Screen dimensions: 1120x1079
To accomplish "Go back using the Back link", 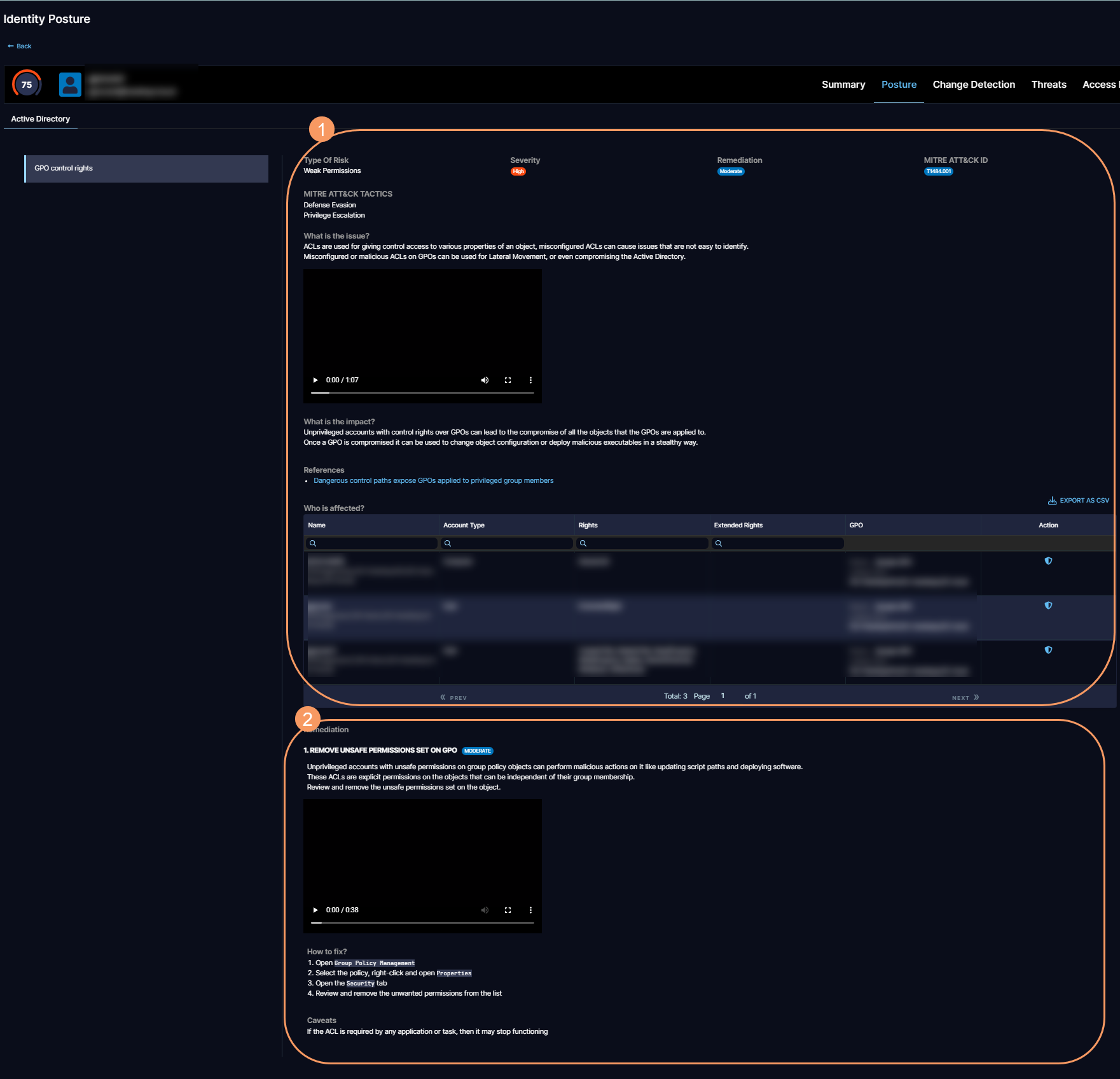I will (x=20, y=46).
